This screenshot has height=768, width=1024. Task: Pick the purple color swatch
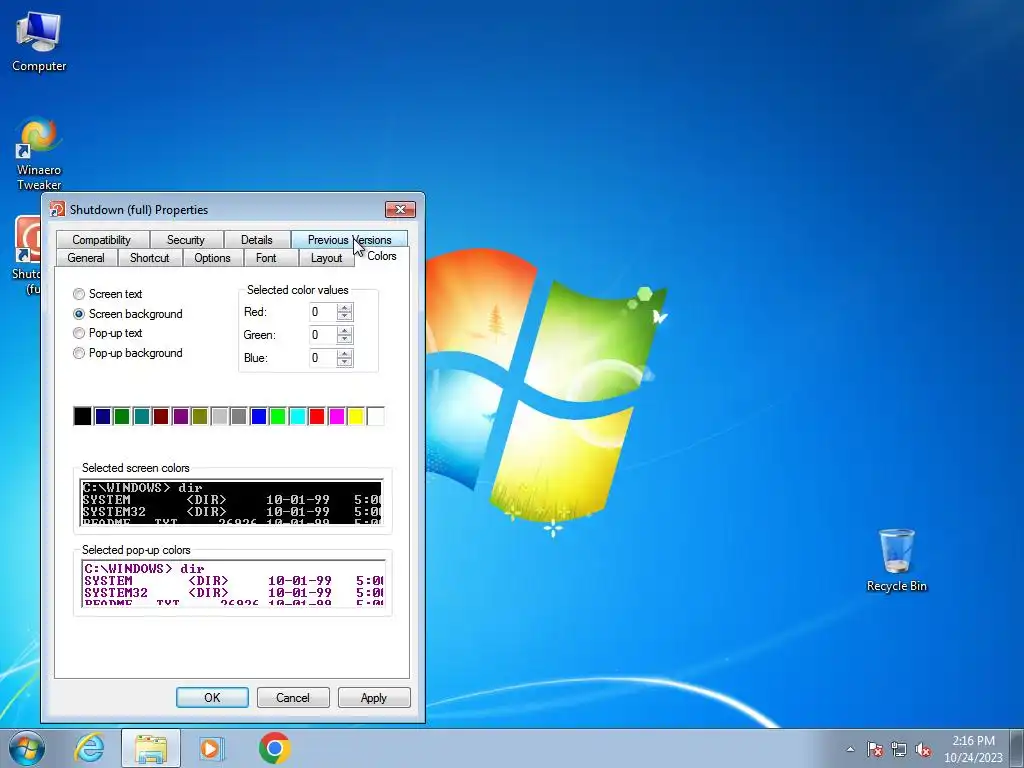click(181, 416)
